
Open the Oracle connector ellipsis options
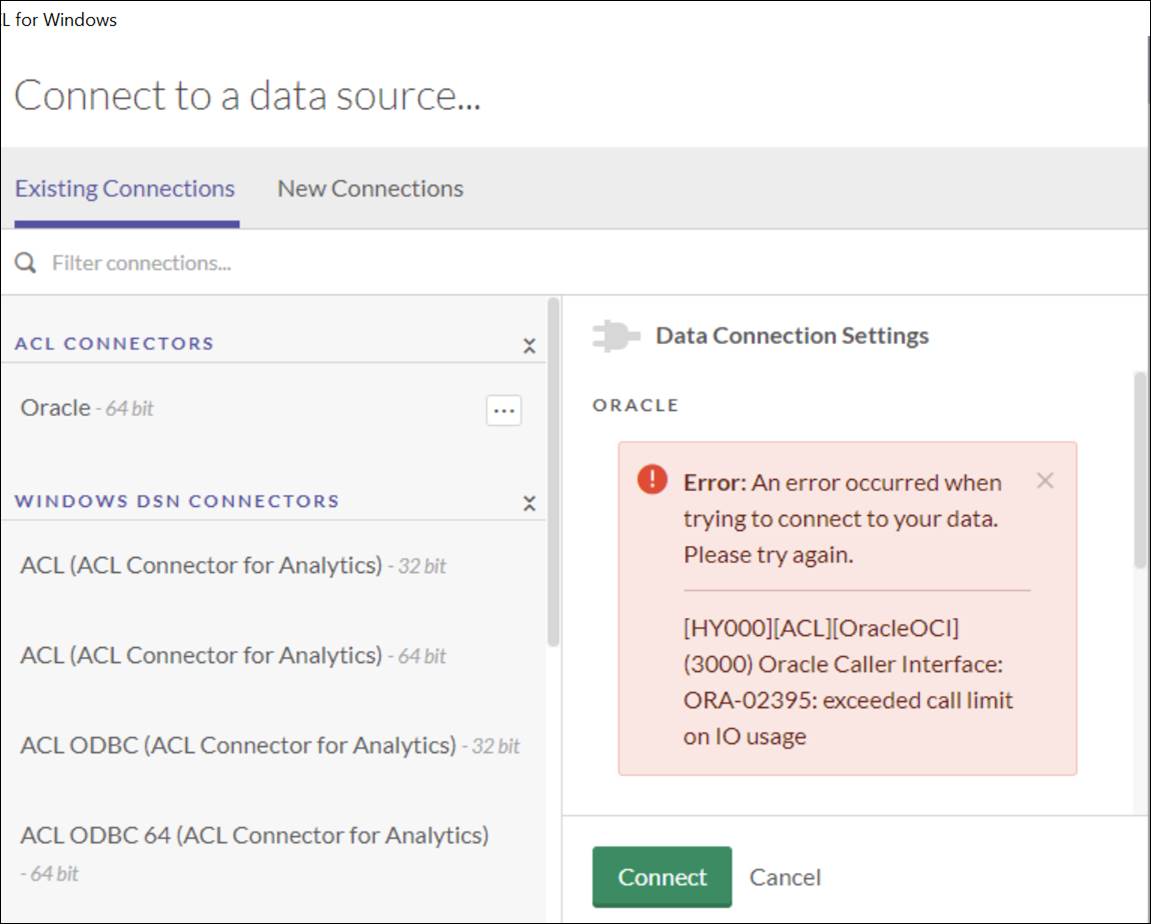pyautogui.click(x=503, y=410)
